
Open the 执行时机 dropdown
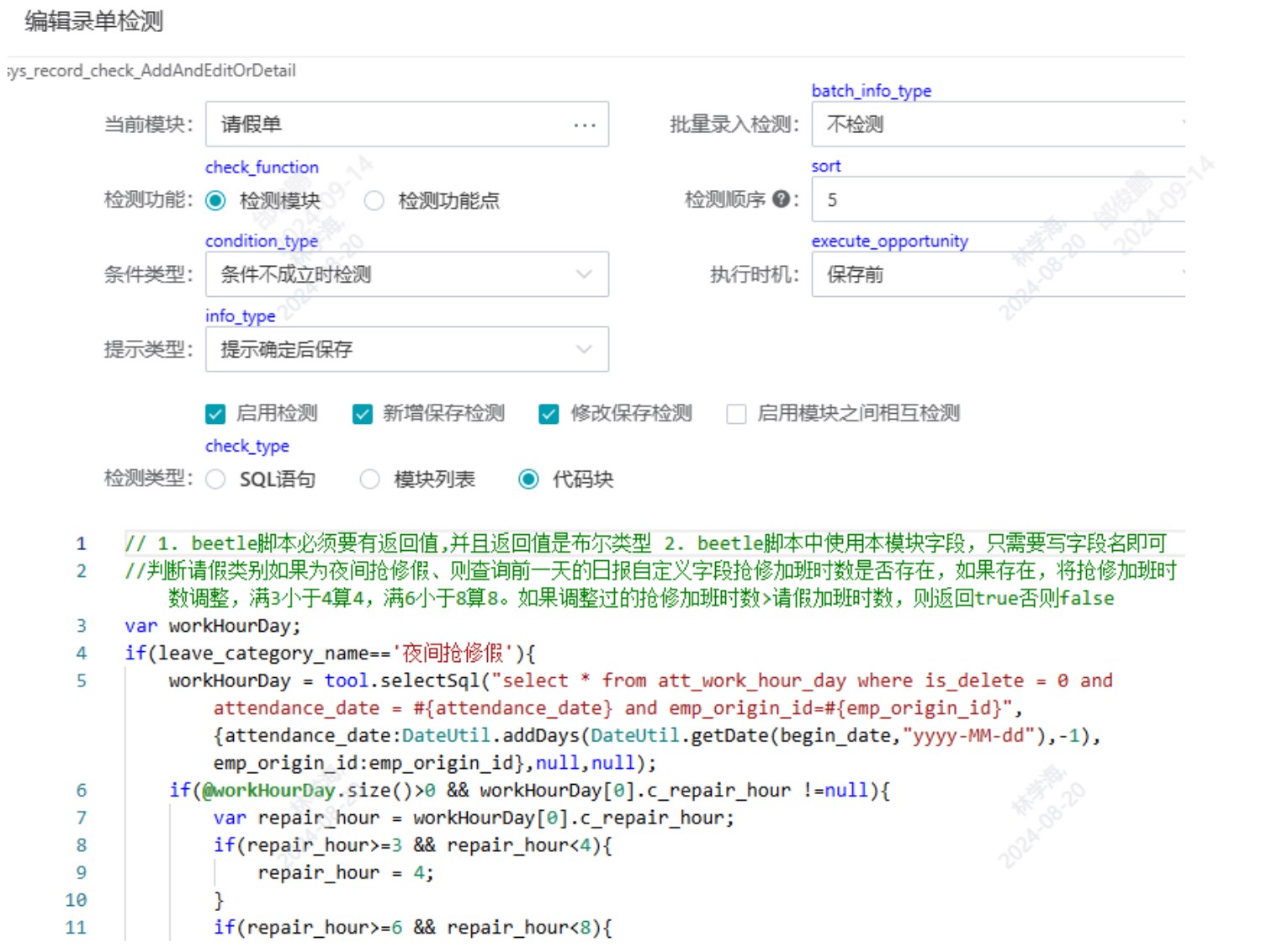tap(997, 274)
